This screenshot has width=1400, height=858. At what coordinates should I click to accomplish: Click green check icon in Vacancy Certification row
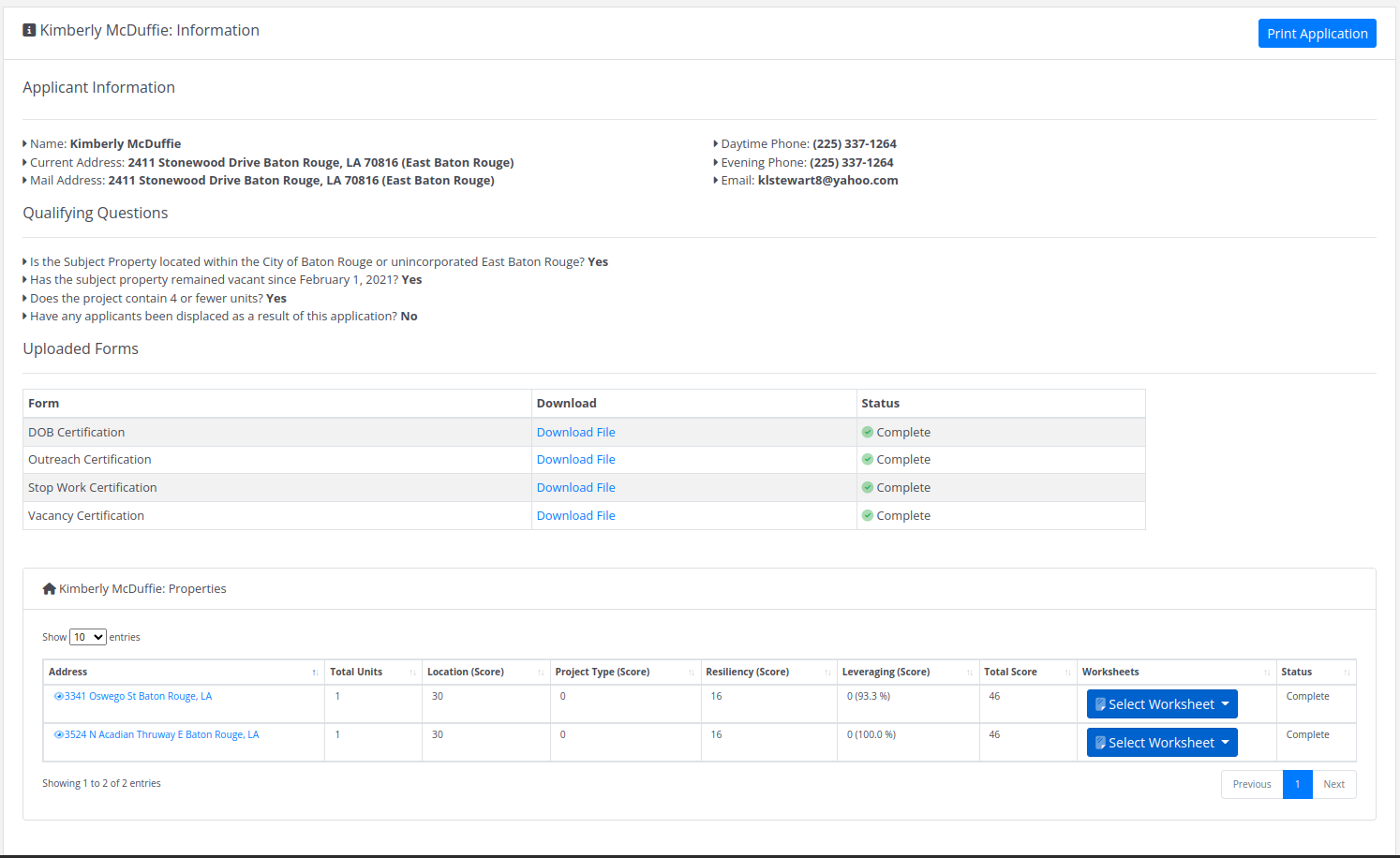[x=868, y=516]
